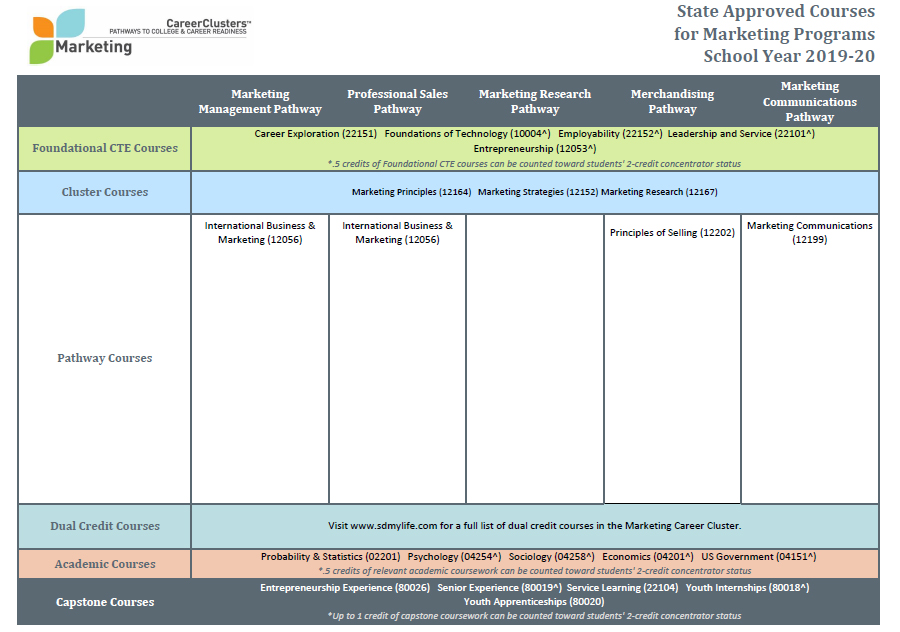Click the Dual Credit Courses row label
This screenshot has width=900, height=632.
coord(105,526)
